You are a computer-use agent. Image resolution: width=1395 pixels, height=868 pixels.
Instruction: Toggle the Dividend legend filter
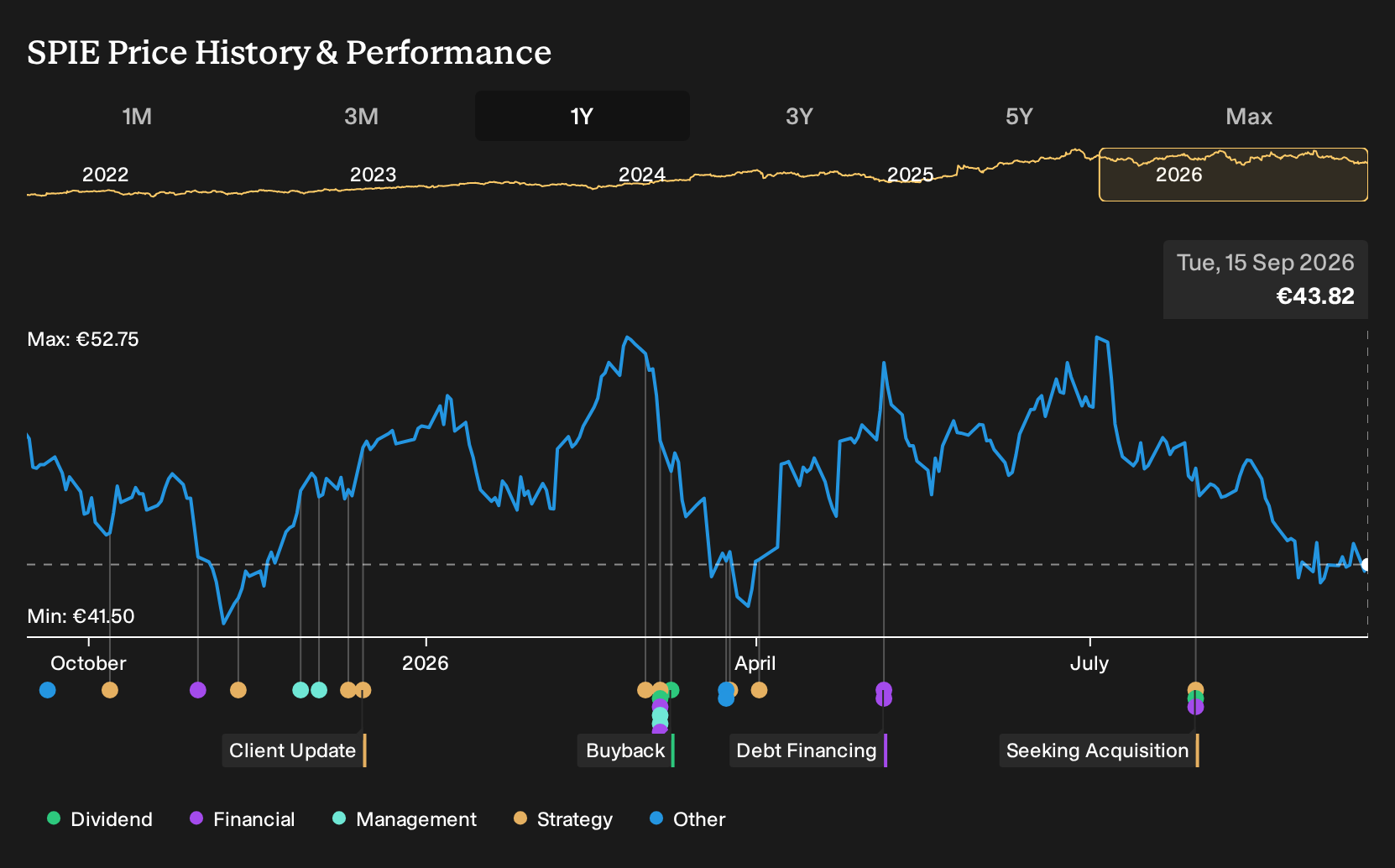[x=100, y=819]
